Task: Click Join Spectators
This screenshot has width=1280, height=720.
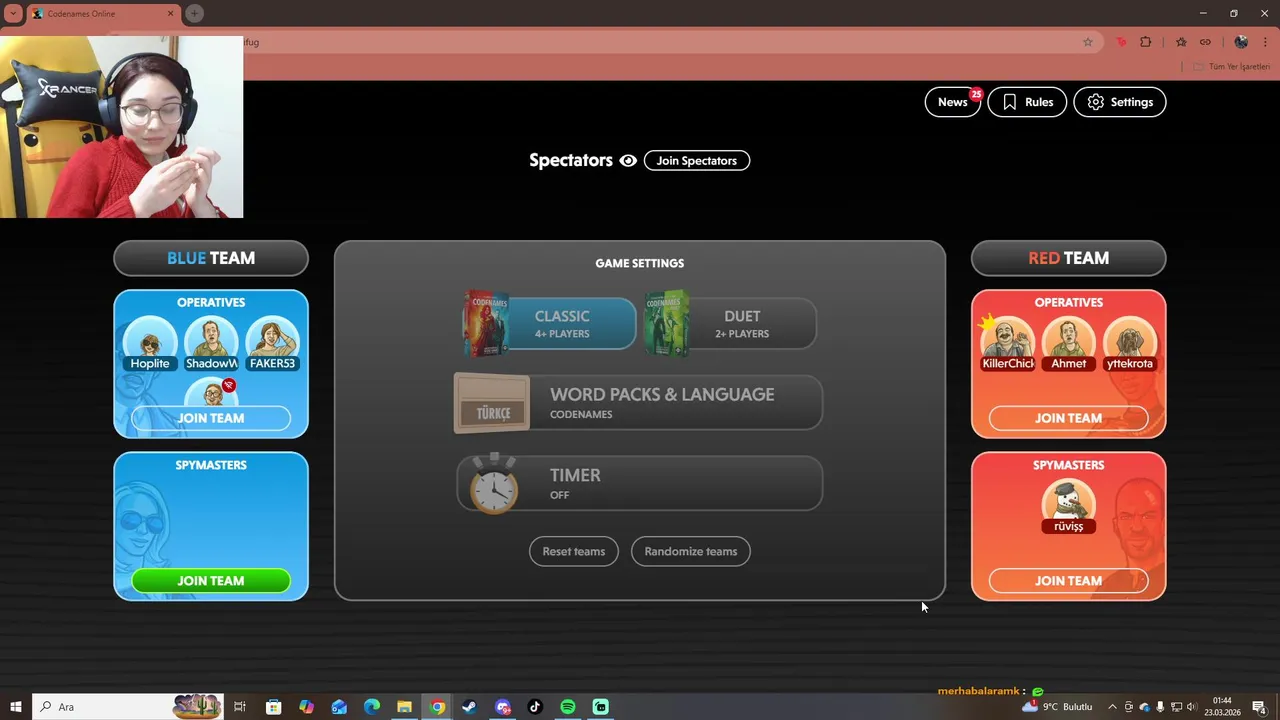Action: tap(697, 160)
